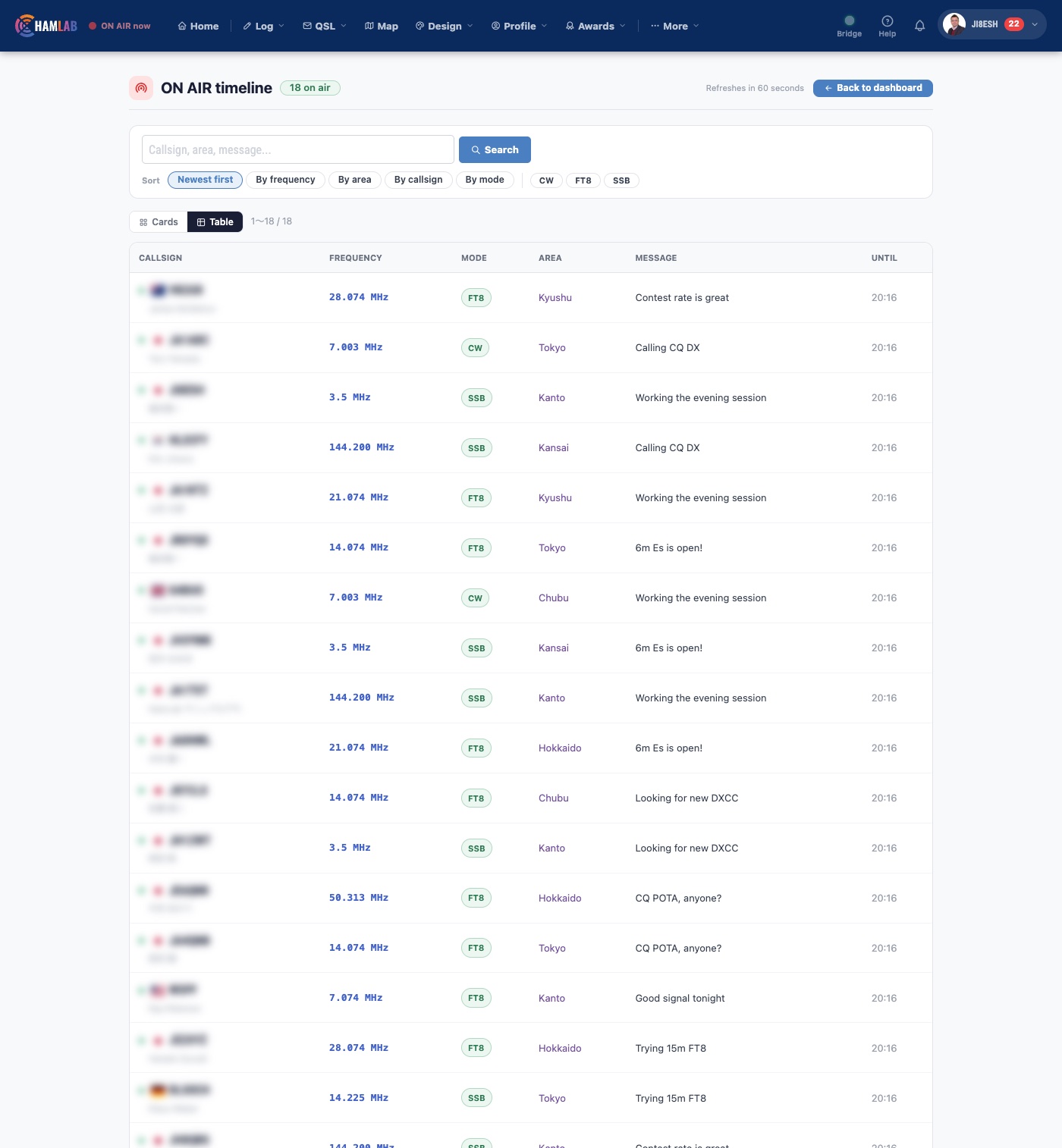Click the Back to dashboard button

point(873,88)
